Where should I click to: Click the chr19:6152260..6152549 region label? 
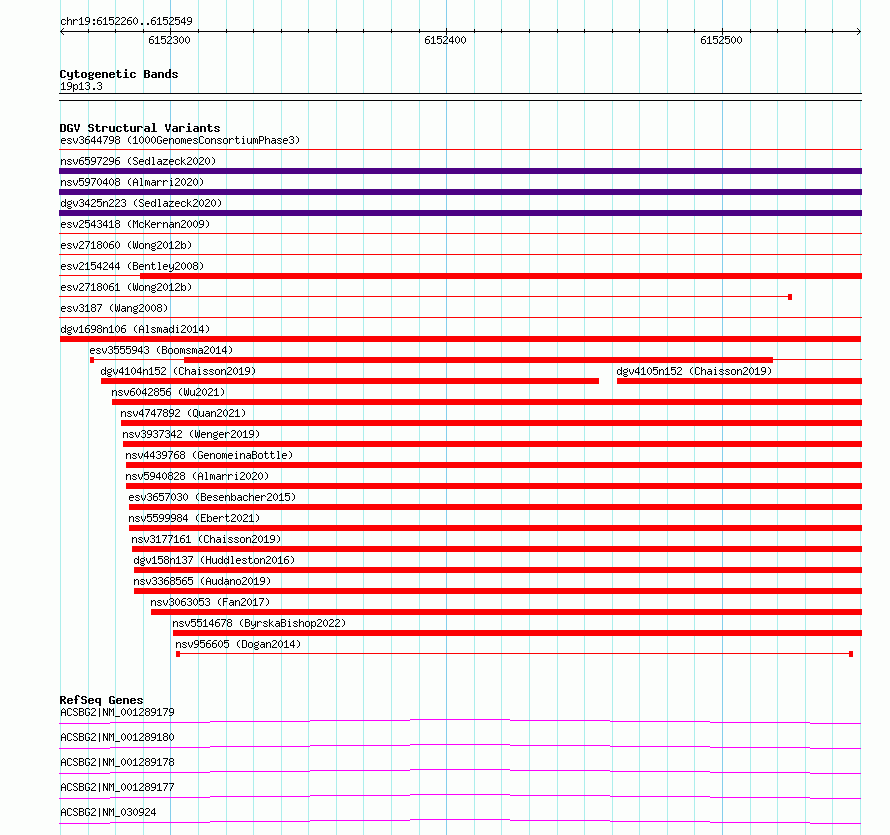coord(126,21)
